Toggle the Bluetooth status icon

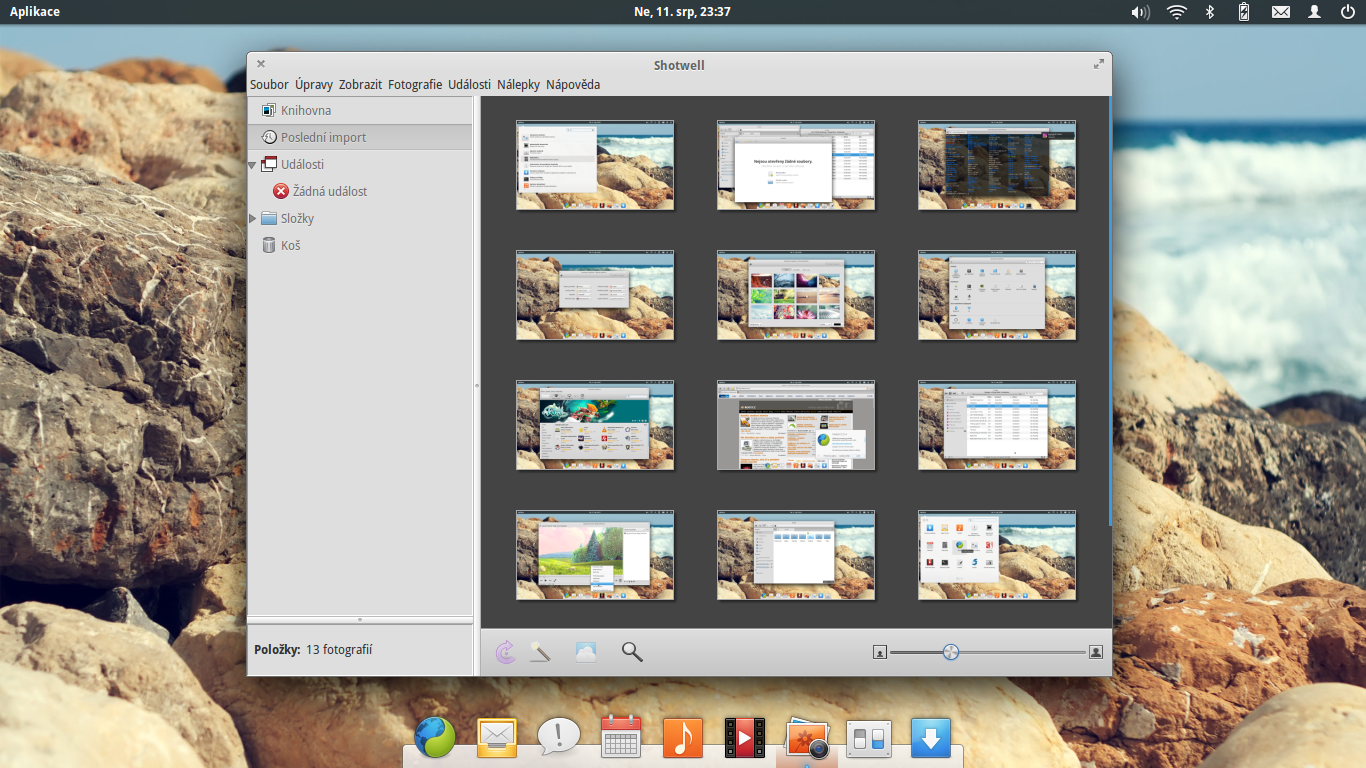[x=1210, y=12]
